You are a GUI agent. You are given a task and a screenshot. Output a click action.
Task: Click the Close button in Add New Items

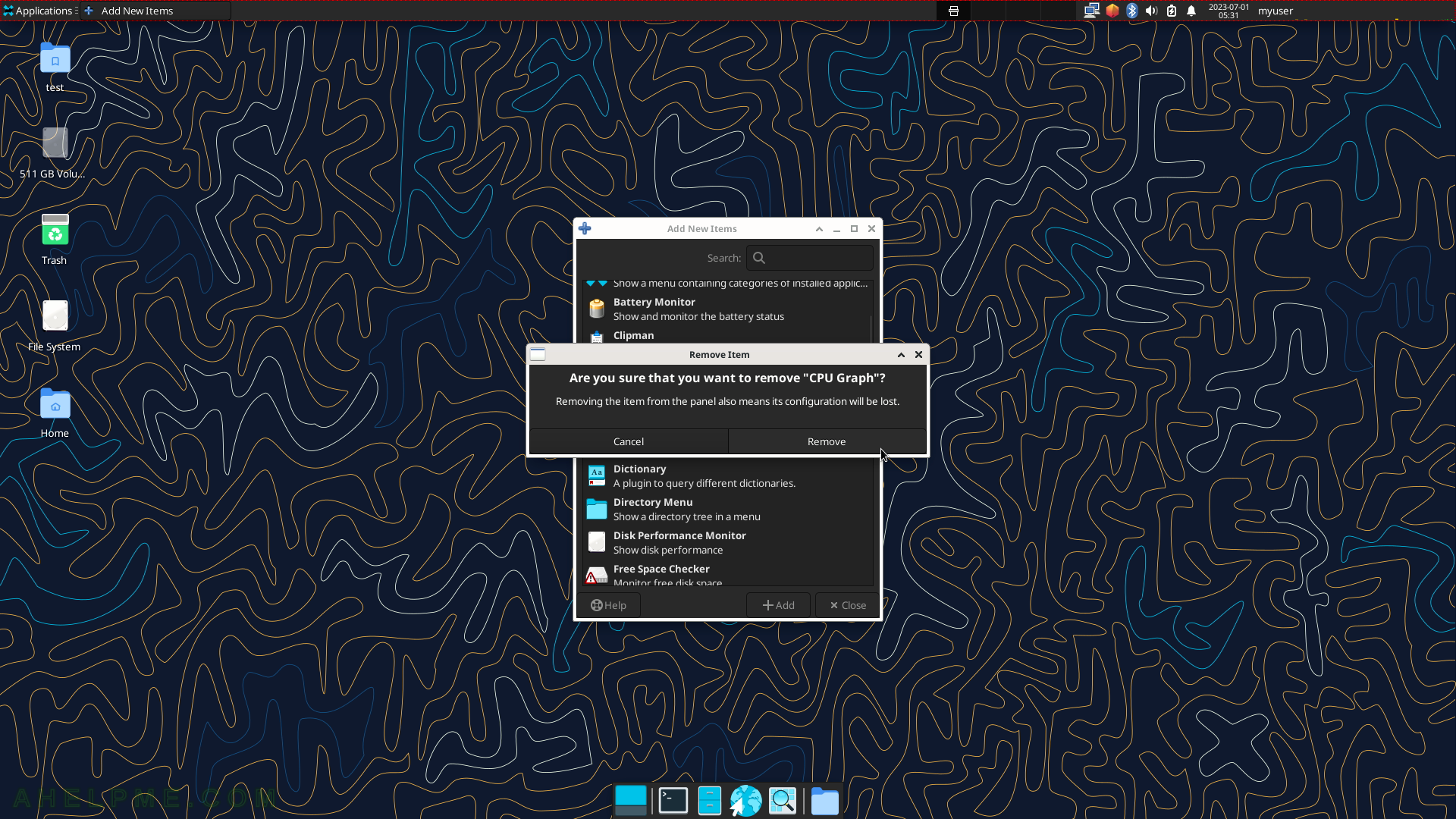pyautogui.click(x=847, y=605)
